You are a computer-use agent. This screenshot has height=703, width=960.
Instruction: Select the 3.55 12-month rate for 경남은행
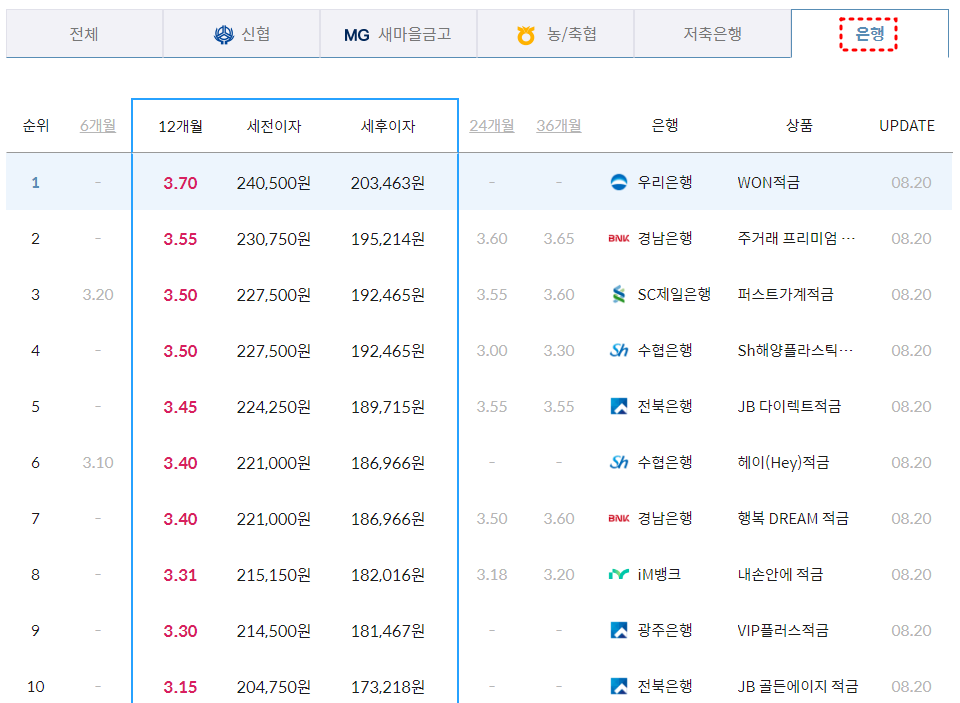pos(181,239)
